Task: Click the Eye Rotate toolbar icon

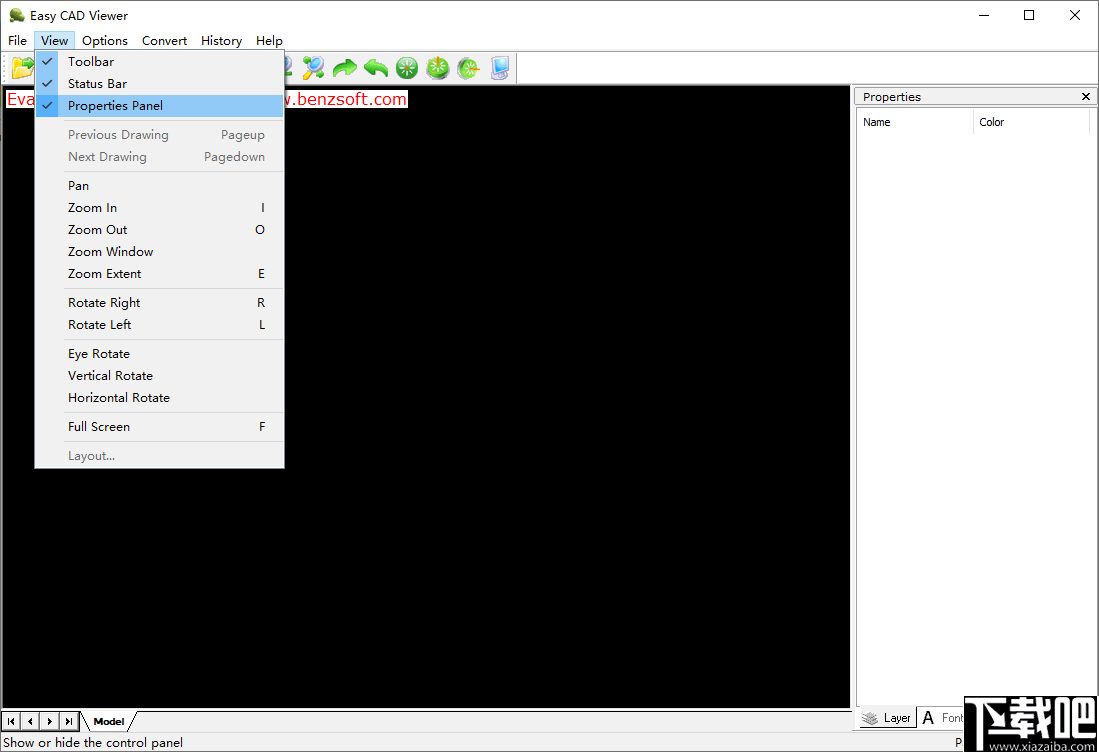Action: pos(407,68)
